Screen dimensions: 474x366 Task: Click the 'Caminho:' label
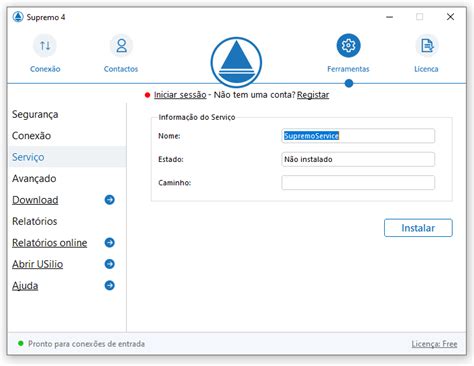pos(174,183)
